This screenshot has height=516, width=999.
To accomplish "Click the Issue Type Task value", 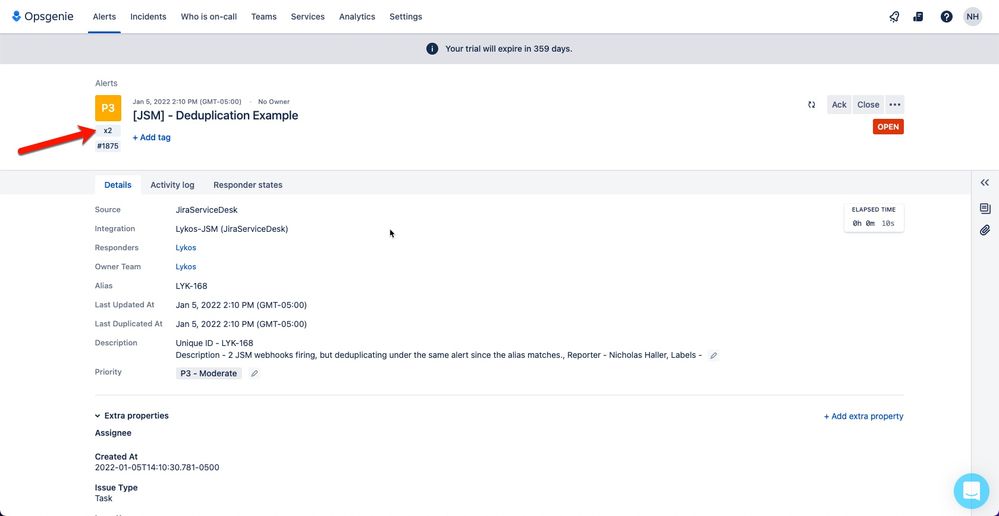I will click(x=104, y=498).
